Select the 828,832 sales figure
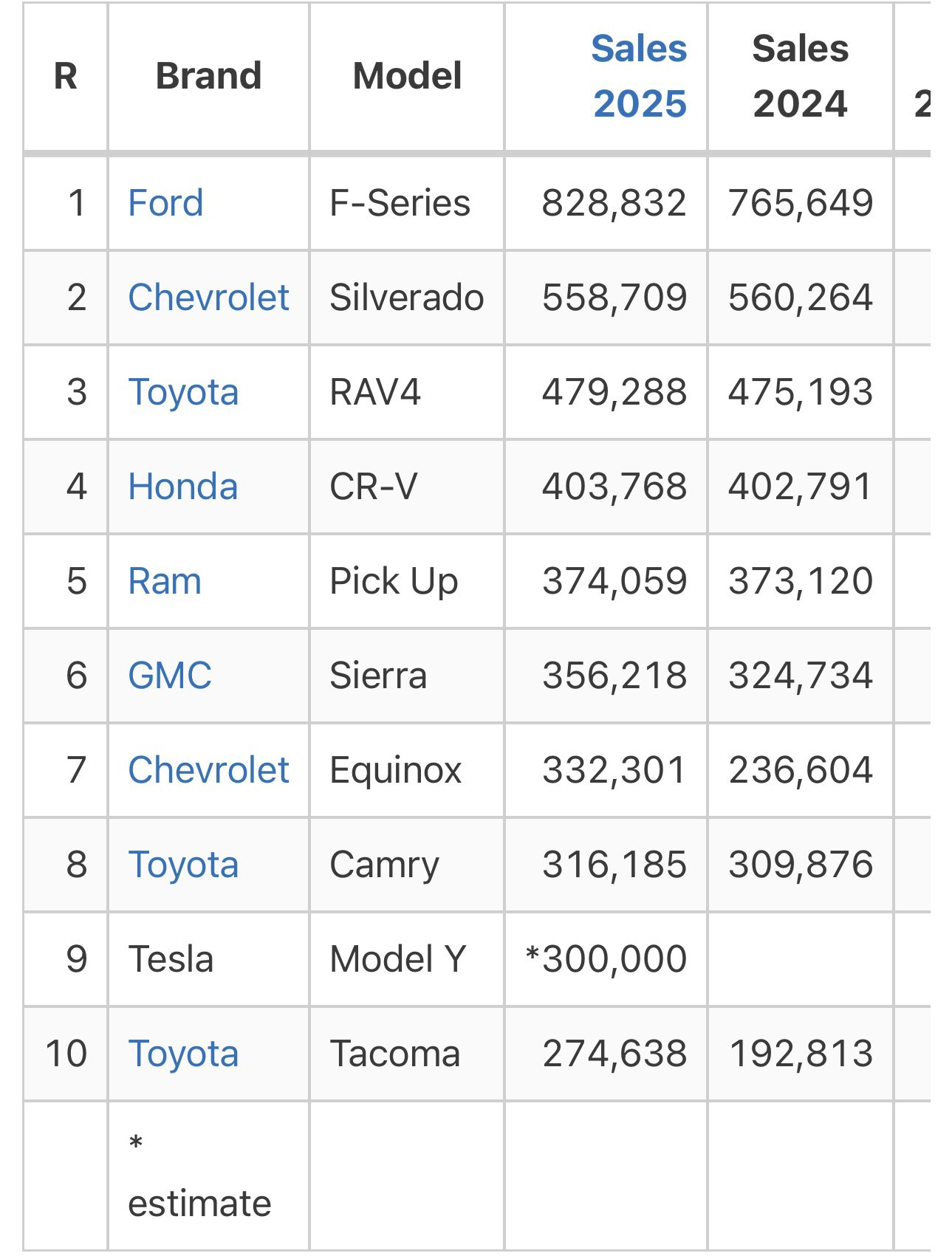 tap(614, 203)
